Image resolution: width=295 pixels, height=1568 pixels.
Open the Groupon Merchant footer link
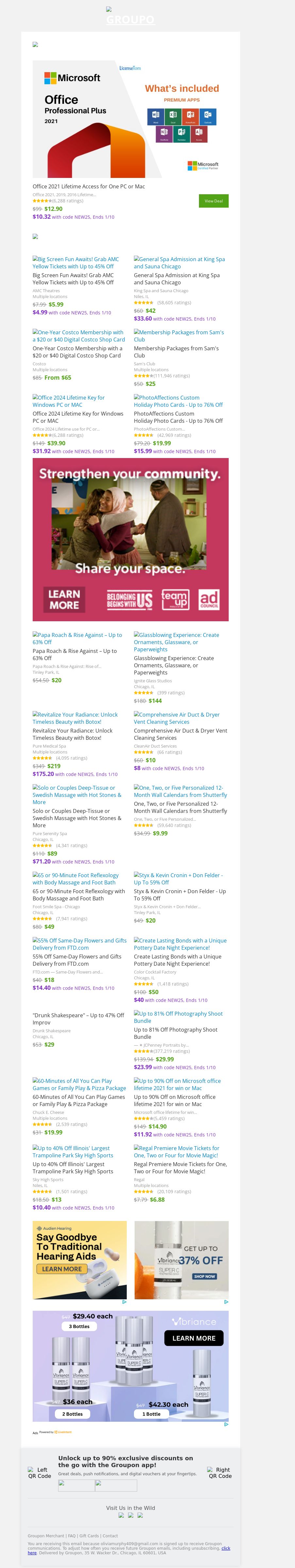tap(46, 1536)
